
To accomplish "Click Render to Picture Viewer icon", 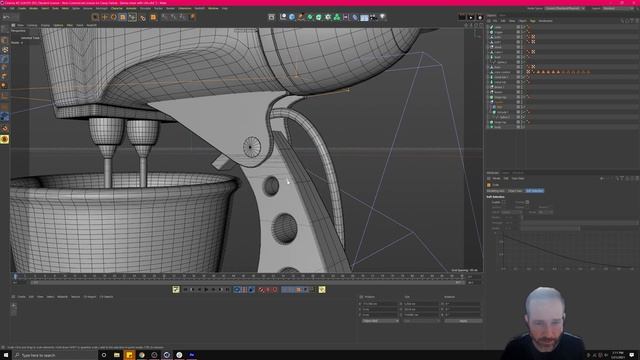I will pos(471,17).
